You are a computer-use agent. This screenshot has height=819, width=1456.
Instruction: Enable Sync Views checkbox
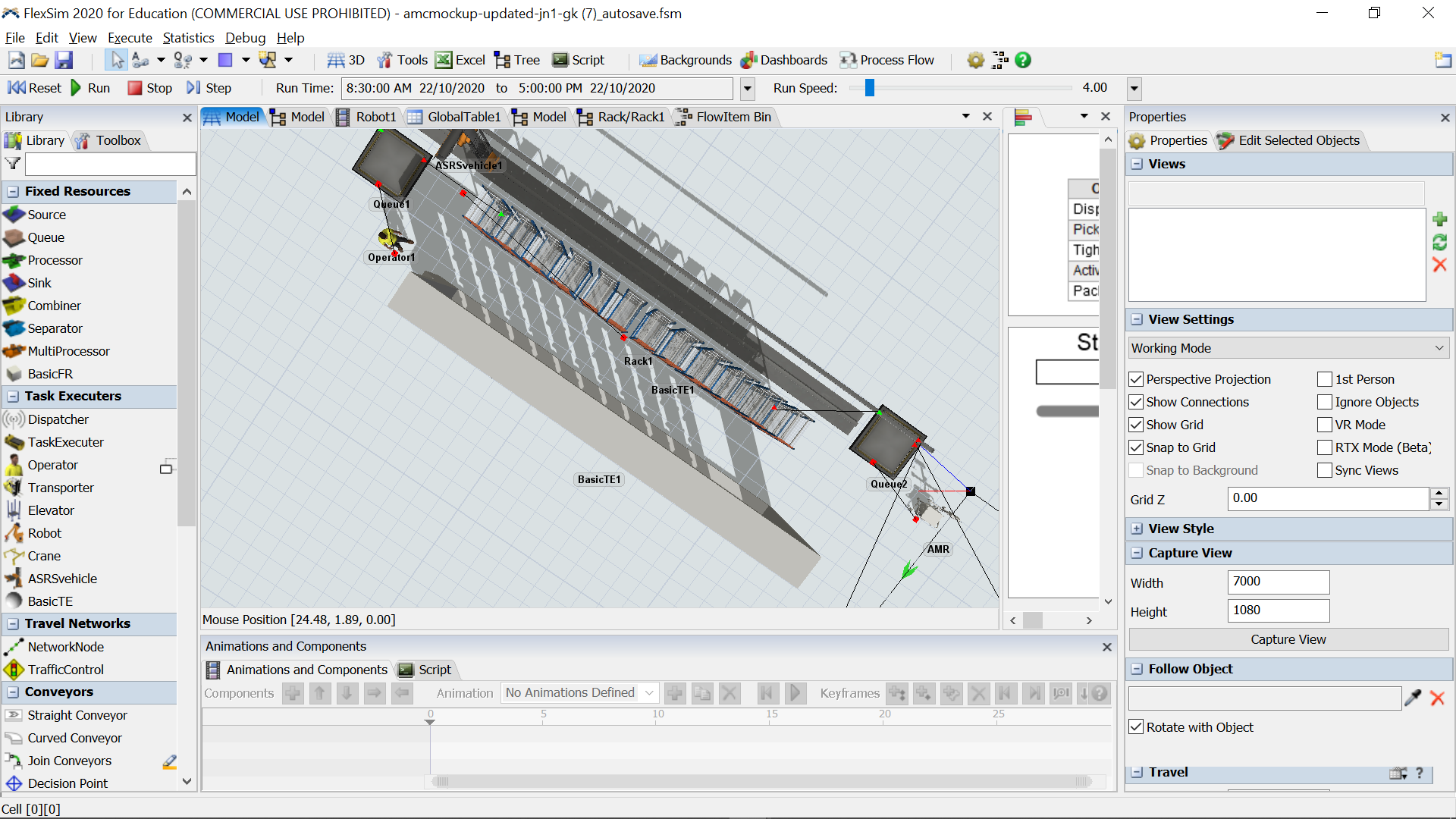[x=1325, y=470]
